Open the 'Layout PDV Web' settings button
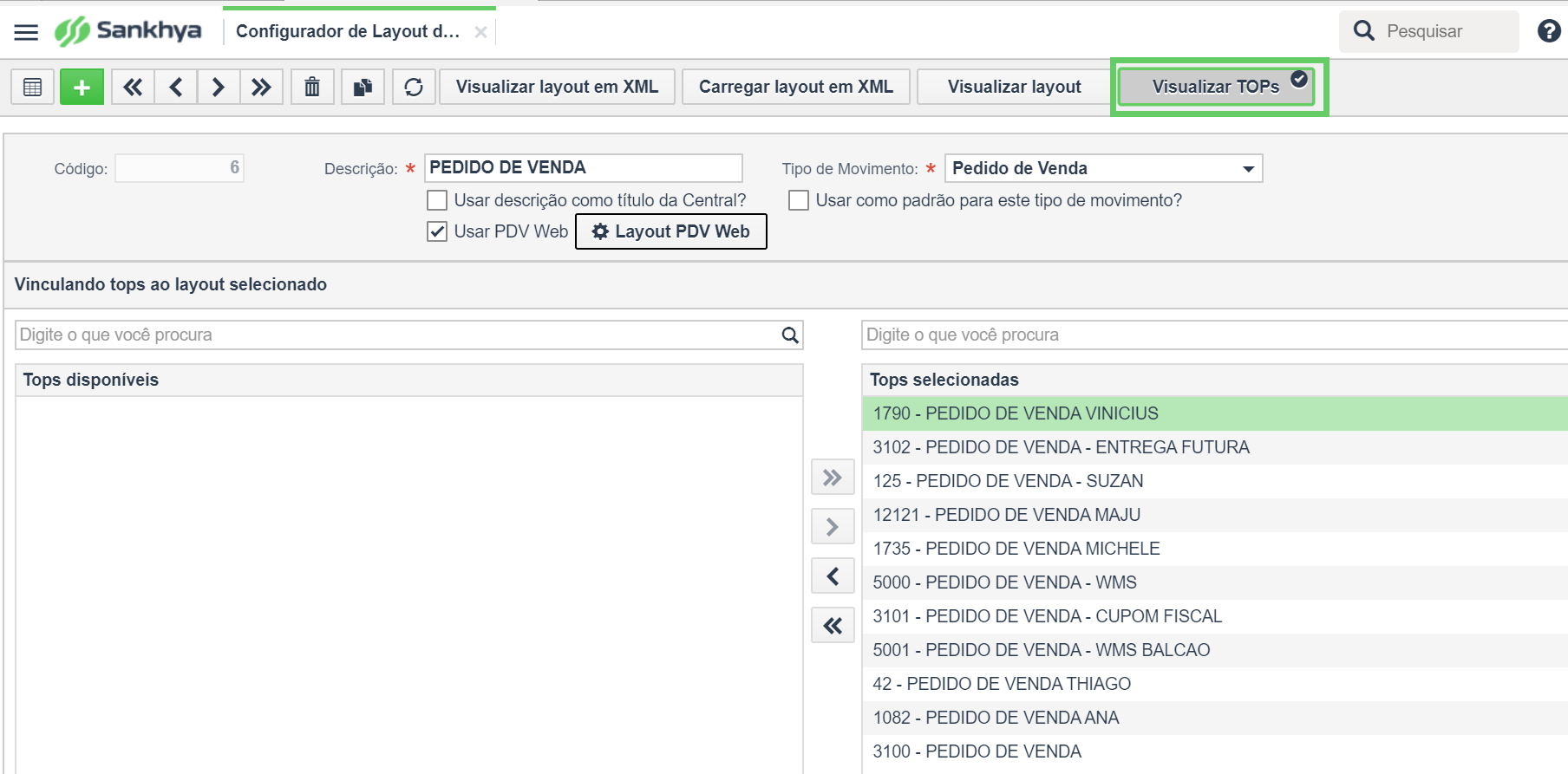1568x774 pixels. point(671,231)
